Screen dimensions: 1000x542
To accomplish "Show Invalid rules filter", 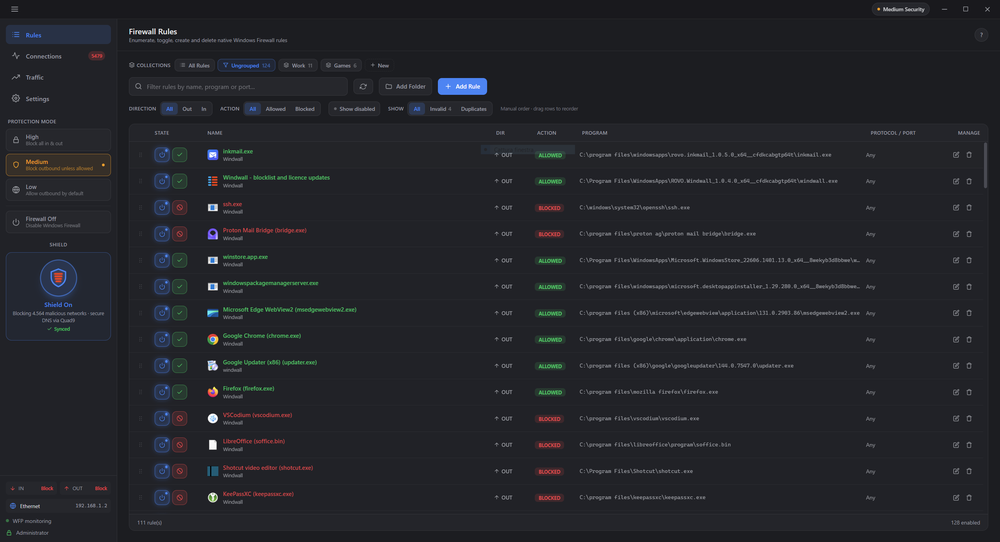I will pyautogui.click(x=440, y=109).
